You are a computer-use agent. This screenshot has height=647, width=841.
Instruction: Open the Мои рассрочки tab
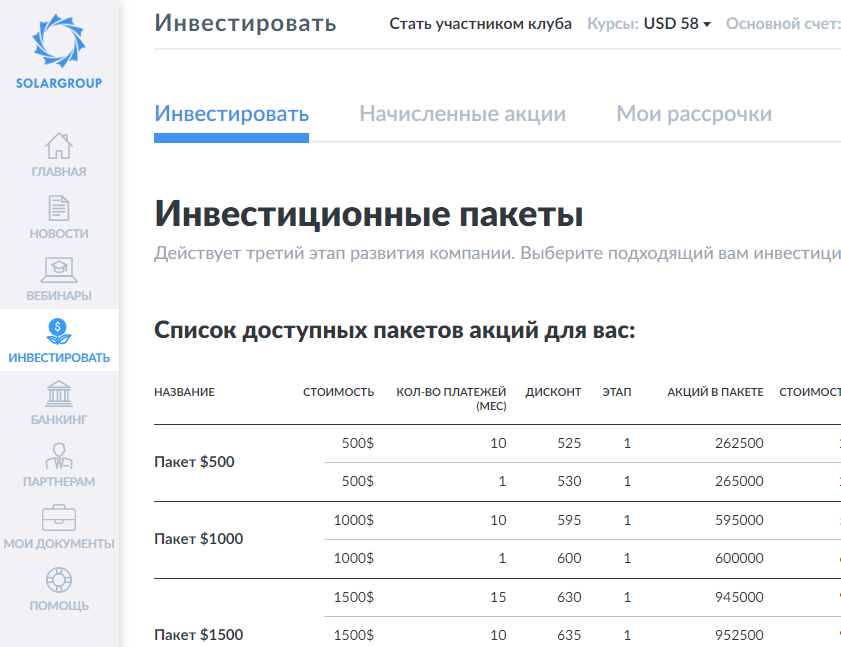coord(693,114)
